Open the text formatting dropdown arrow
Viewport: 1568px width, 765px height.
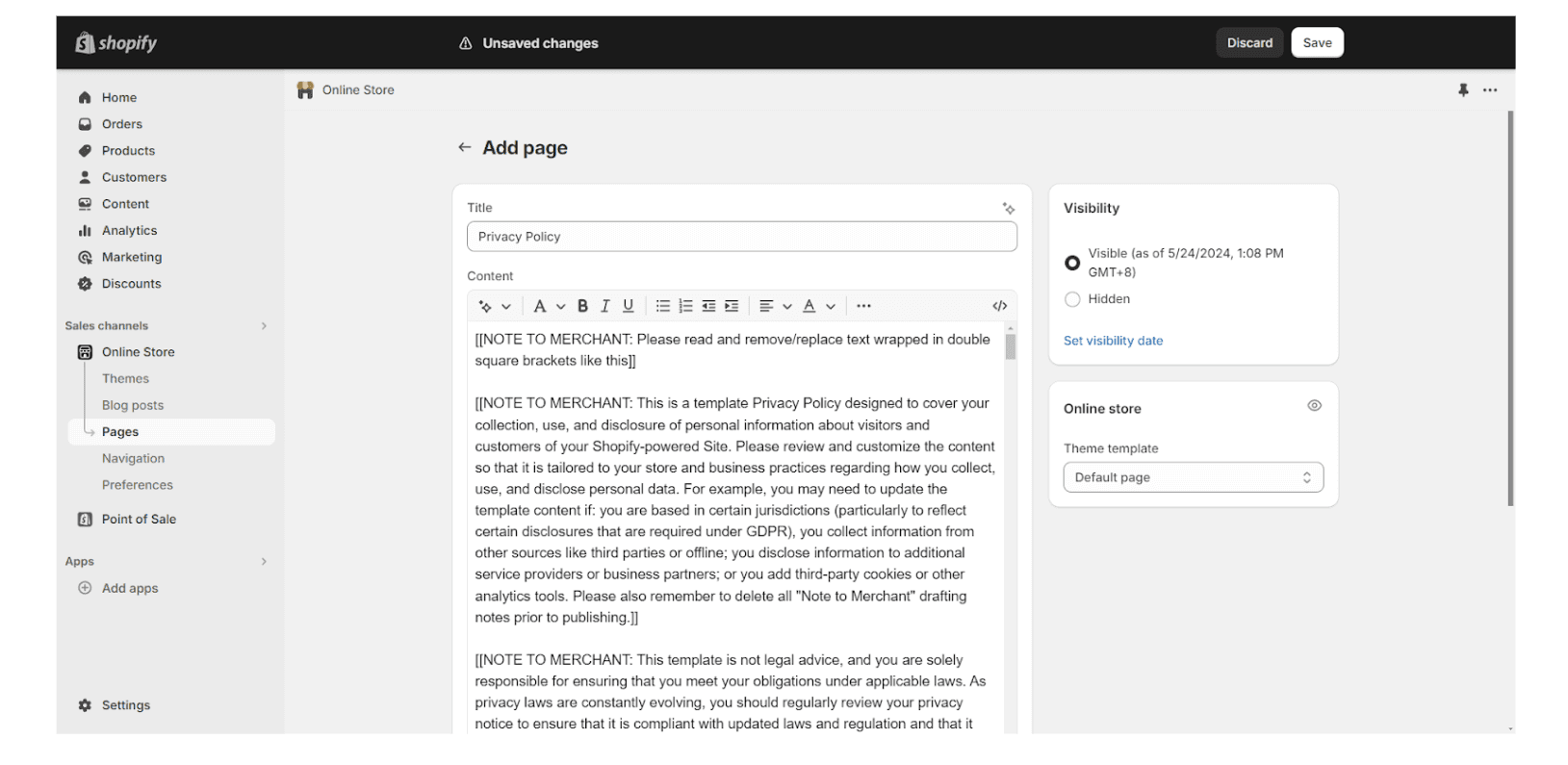[x=560, y=307]
